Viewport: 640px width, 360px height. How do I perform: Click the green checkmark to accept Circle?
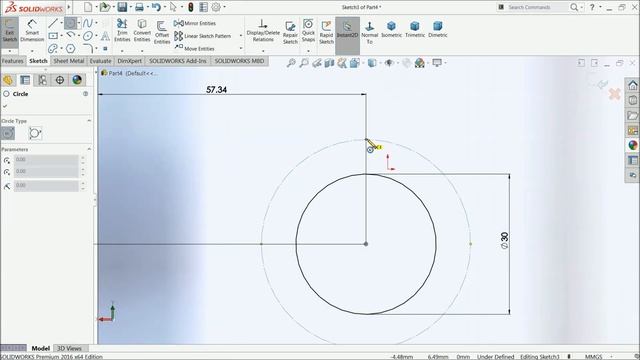5,106
